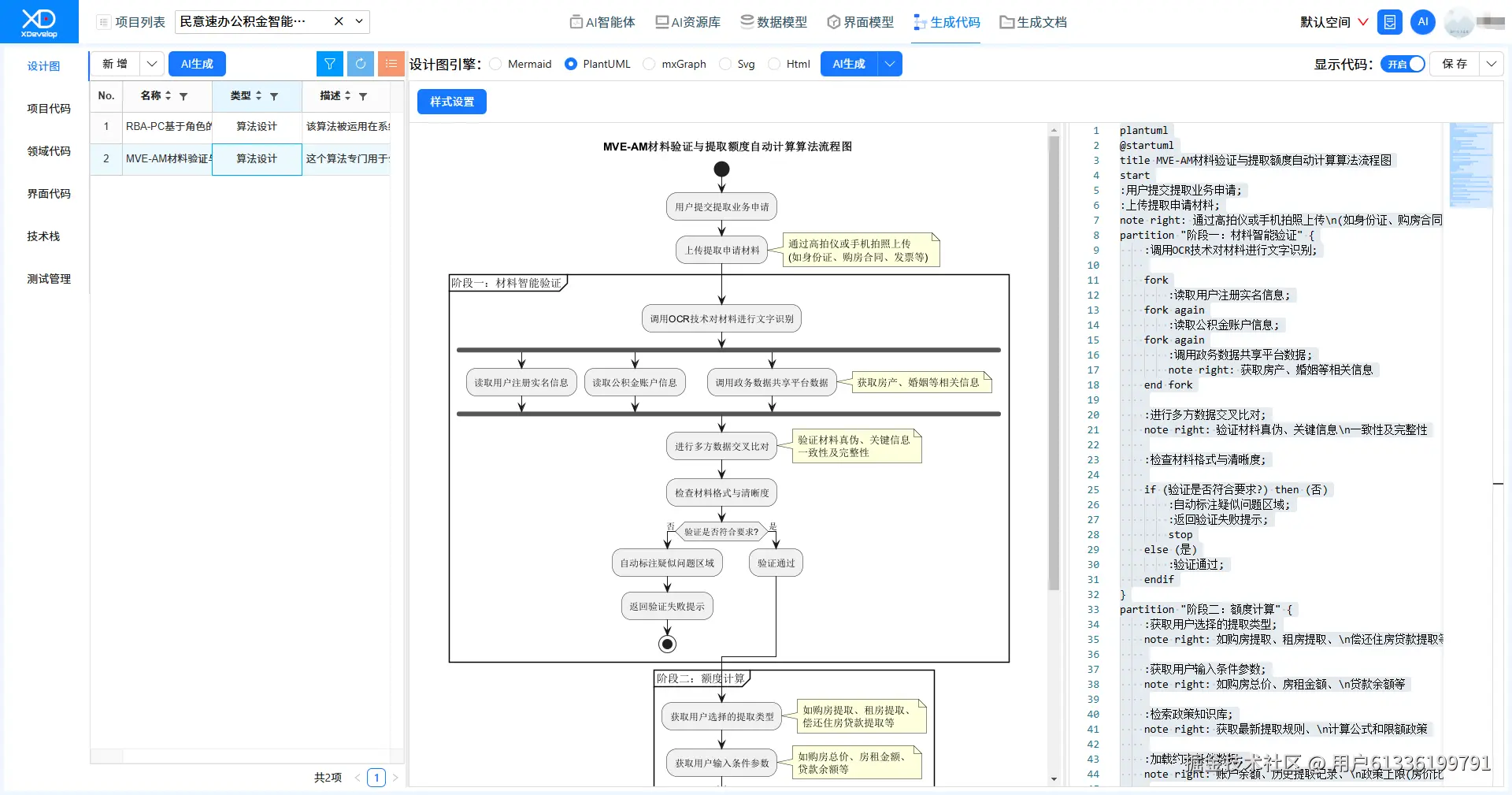Click the refresh icon next to the filter
1512x795 pixels.
(361, 64)
